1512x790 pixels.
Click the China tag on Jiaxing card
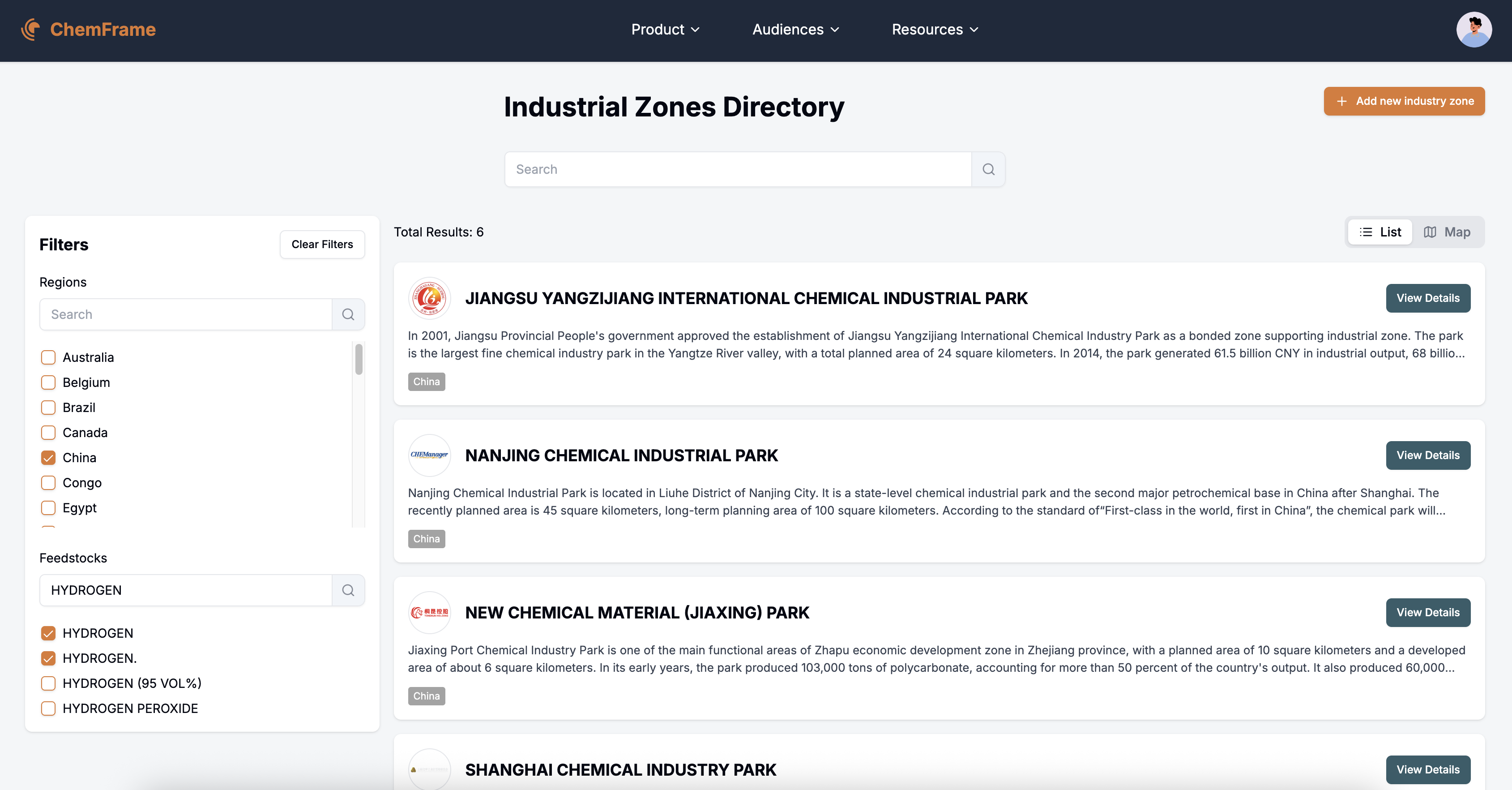click(x=426, y=696)
